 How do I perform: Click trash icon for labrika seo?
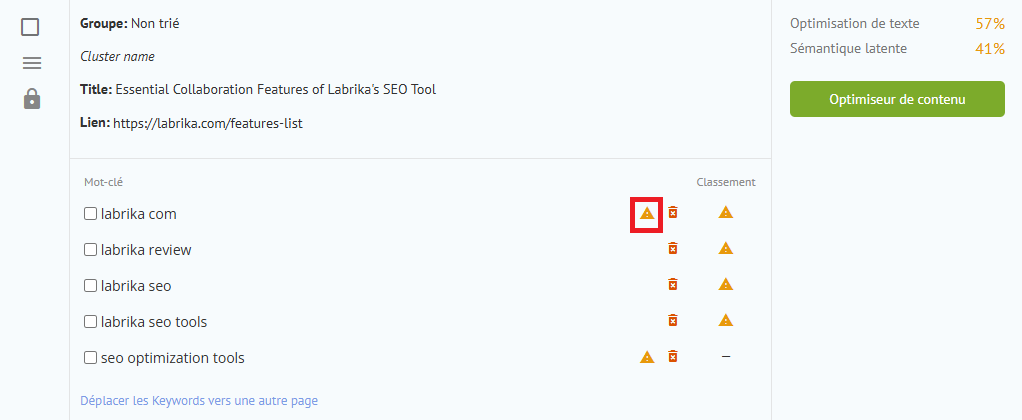[673, 284]
